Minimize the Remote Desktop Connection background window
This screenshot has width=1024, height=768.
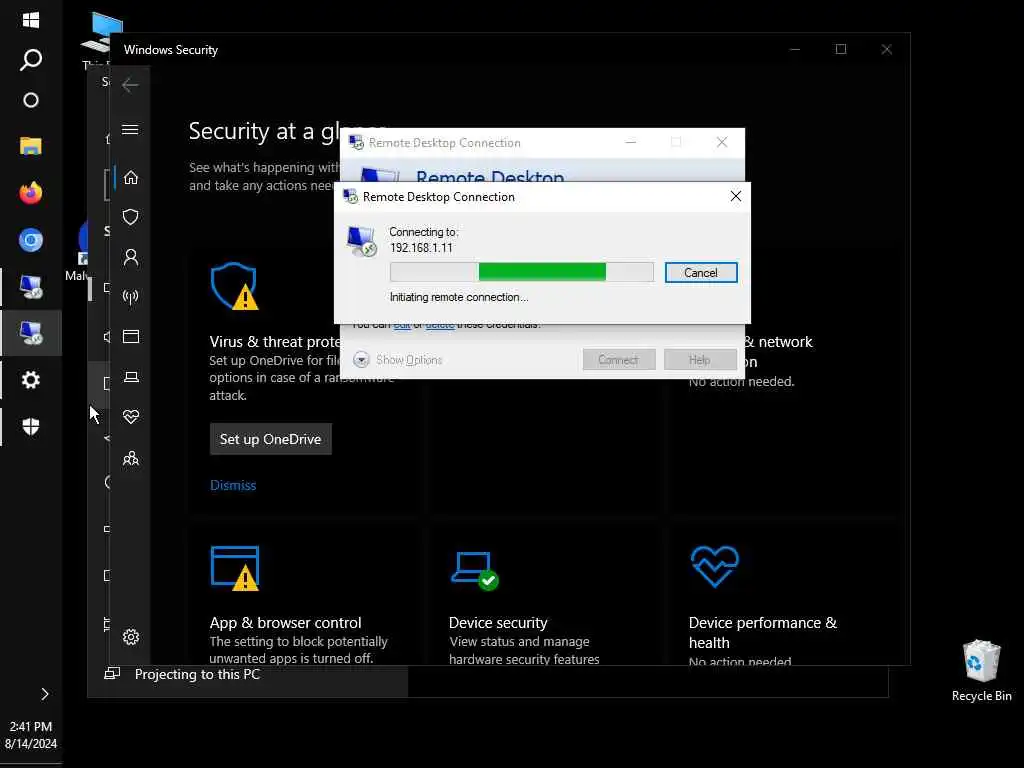tap(631, 142)
